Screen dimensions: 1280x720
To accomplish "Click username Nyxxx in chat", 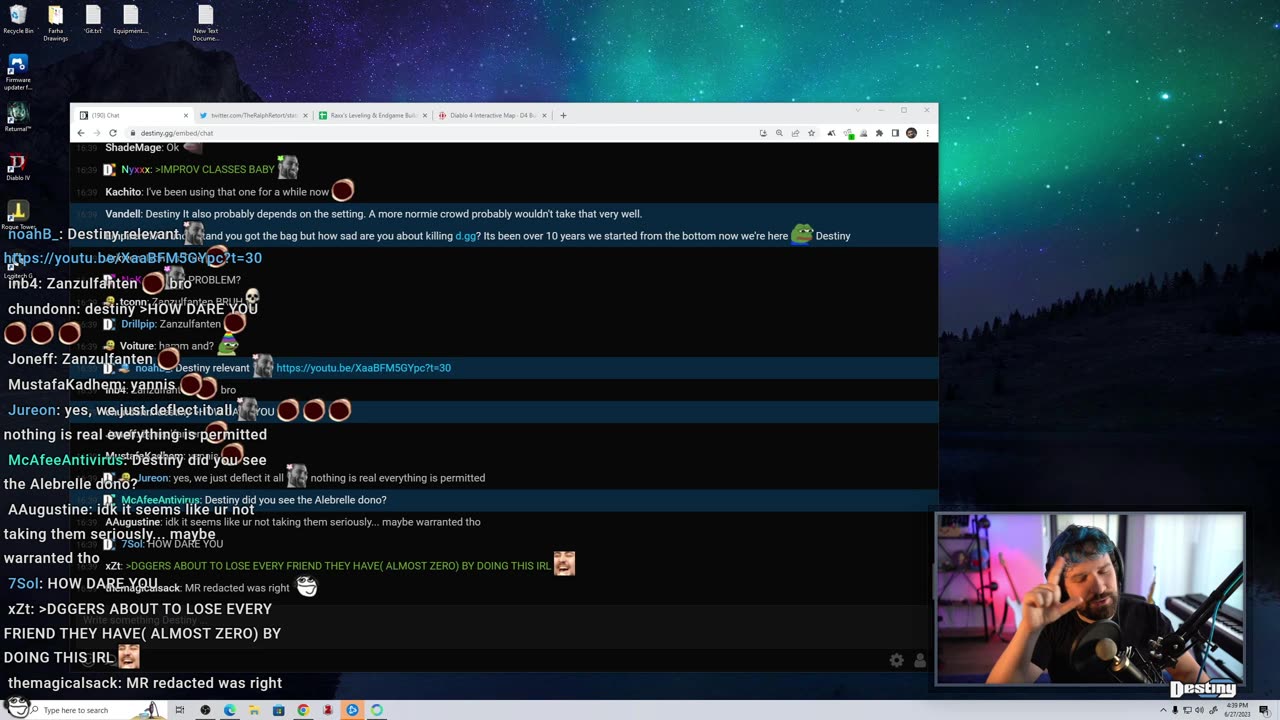I will click(x=135, y=170).
